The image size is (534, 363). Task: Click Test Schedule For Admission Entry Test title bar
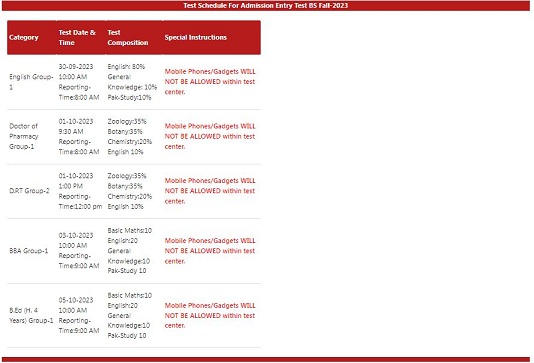pyautogui.click(x=266, y=5)
